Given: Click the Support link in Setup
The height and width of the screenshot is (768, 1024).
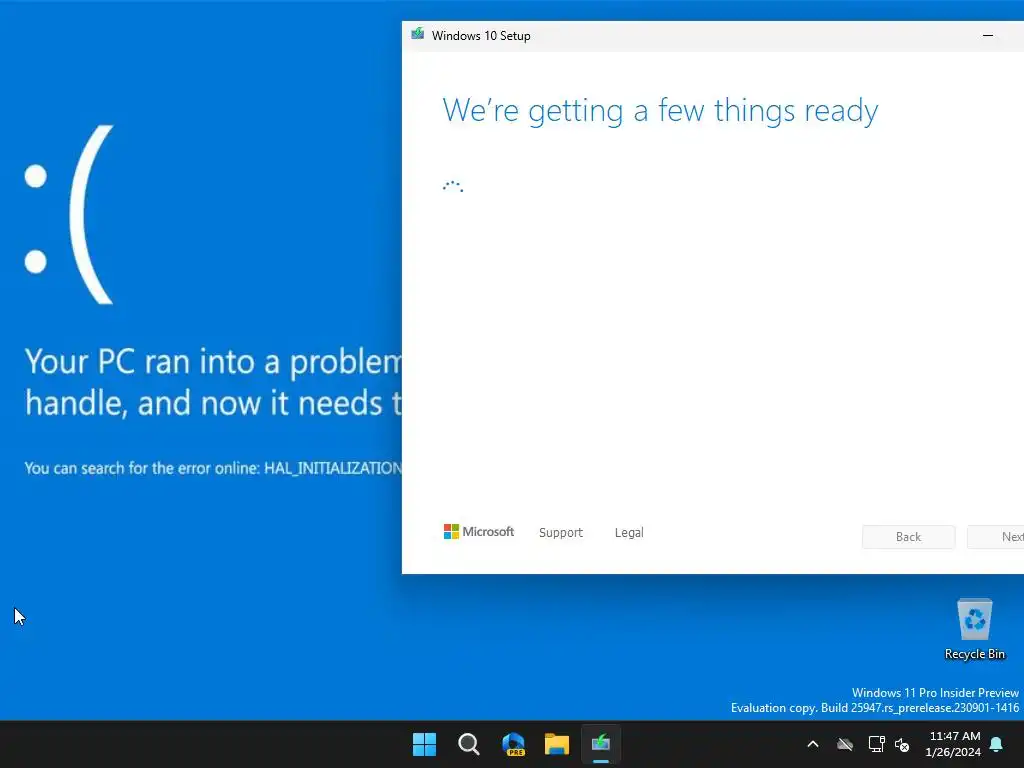Looking at the screenshot, I should click(x=561, y=532).
